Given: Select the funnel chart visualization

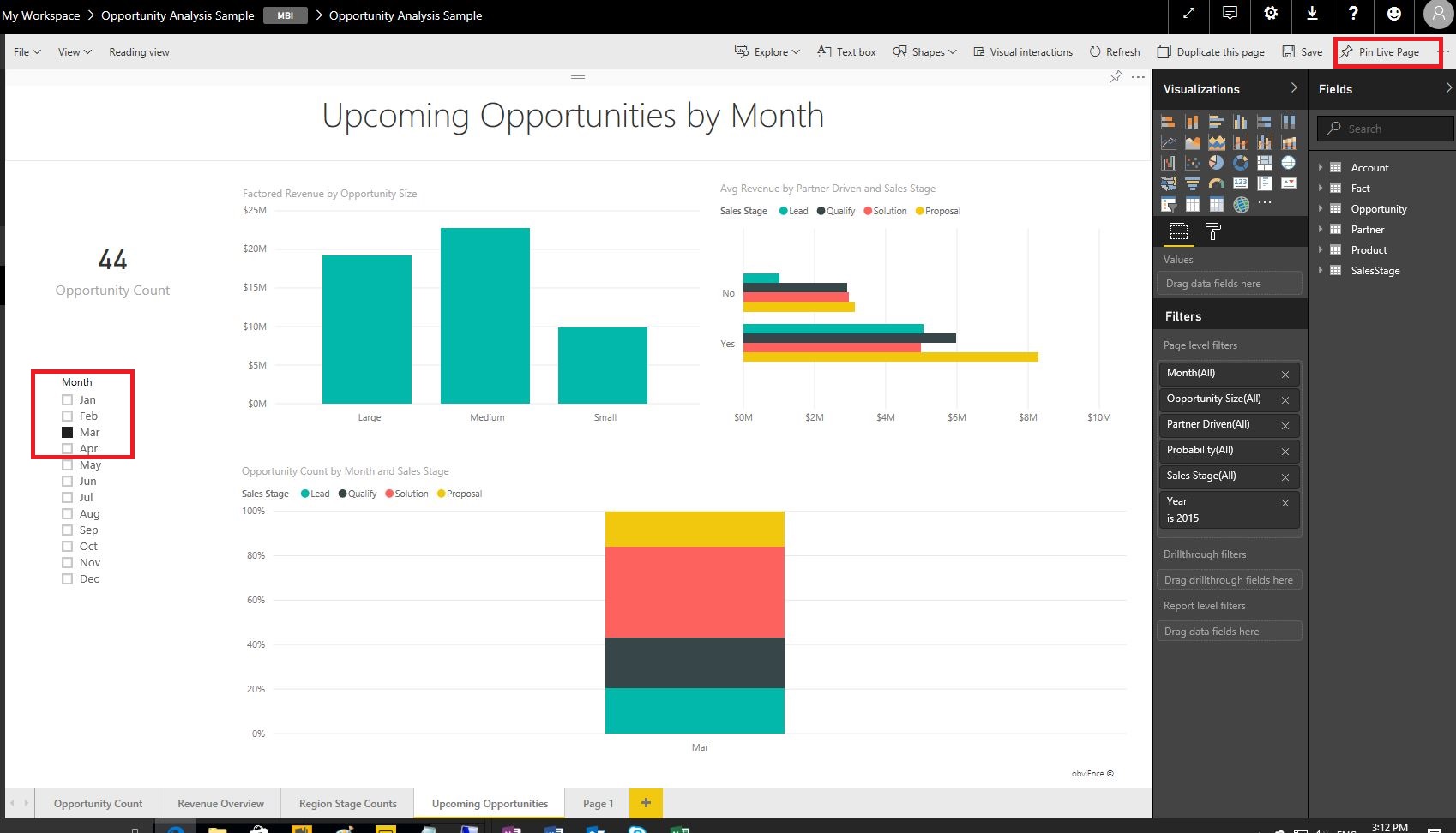Looking at the screenshot, I should [1193, 183].
